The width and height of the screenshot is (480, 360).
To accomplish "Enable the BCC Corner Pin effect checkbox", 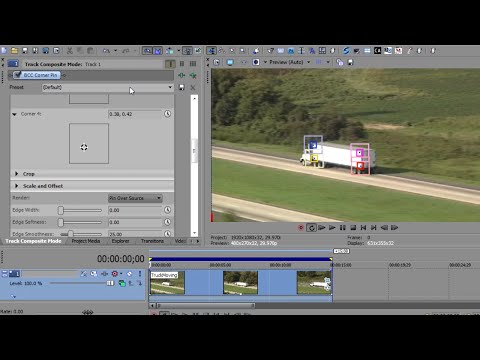I will click(x=18, y=75).
